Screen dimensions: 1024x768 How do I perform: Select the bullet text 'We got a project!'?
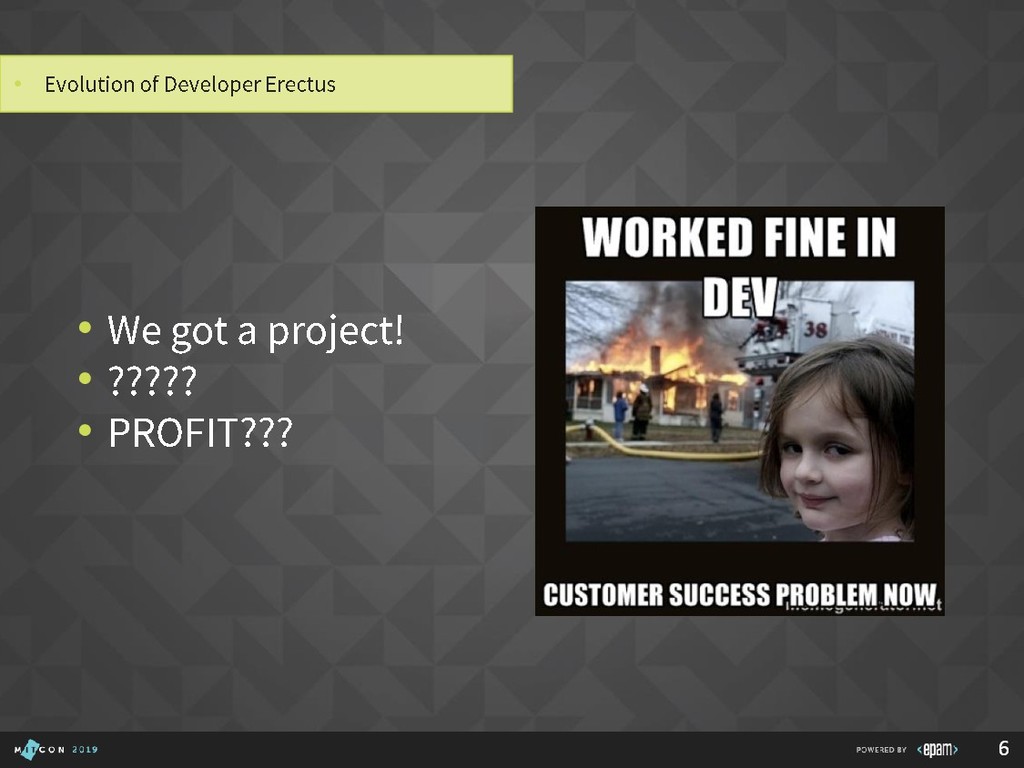(x=255, y=330)
